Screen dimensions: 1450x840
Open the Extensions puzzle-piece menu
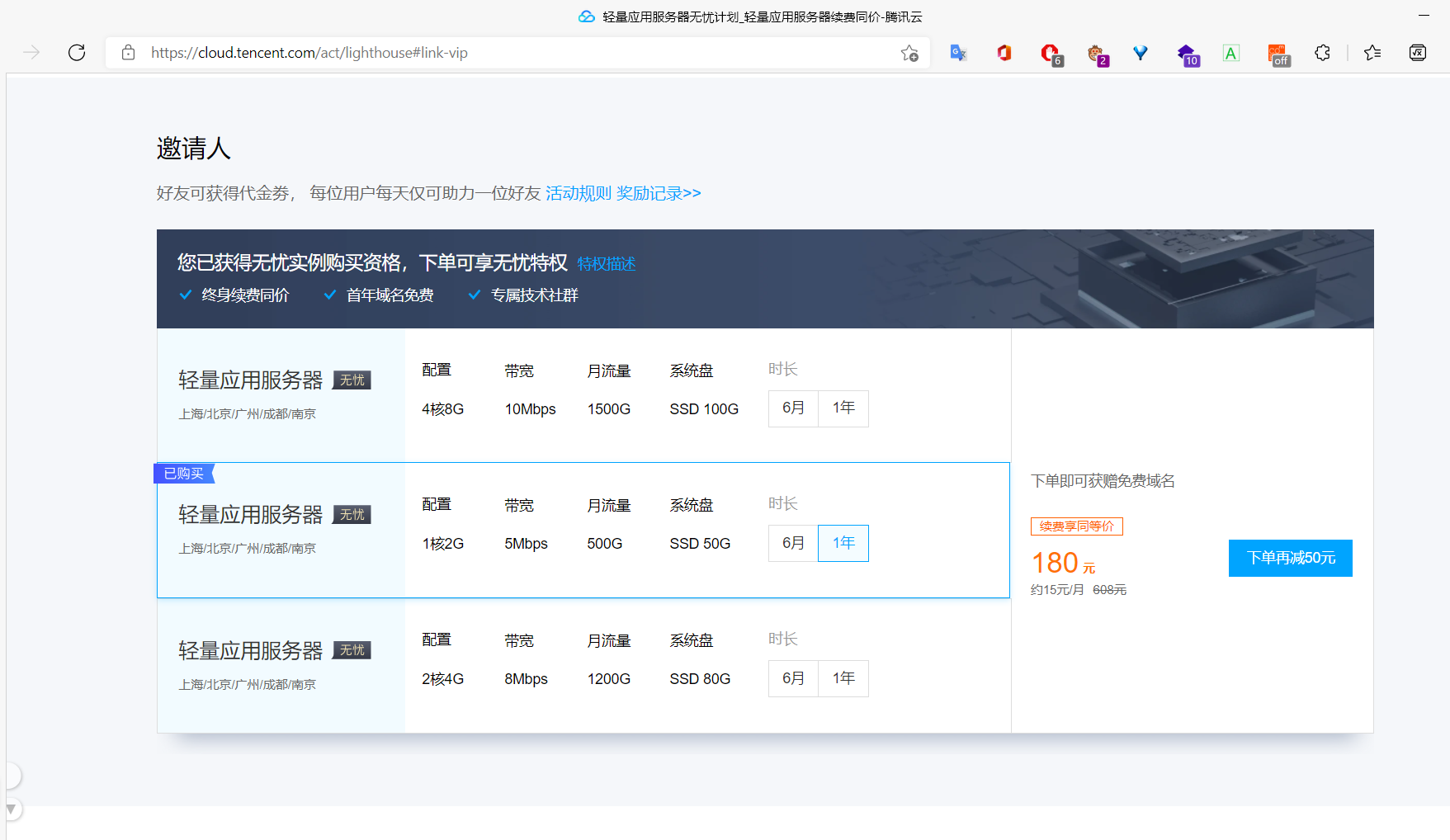[1322, 53]
